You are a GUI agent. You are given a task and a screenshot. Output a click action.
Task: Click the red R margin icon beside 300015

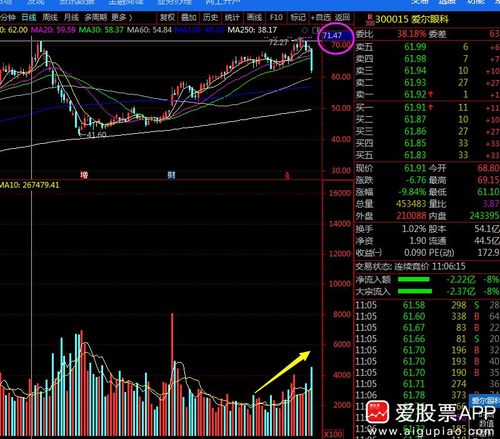click(370, 20)
